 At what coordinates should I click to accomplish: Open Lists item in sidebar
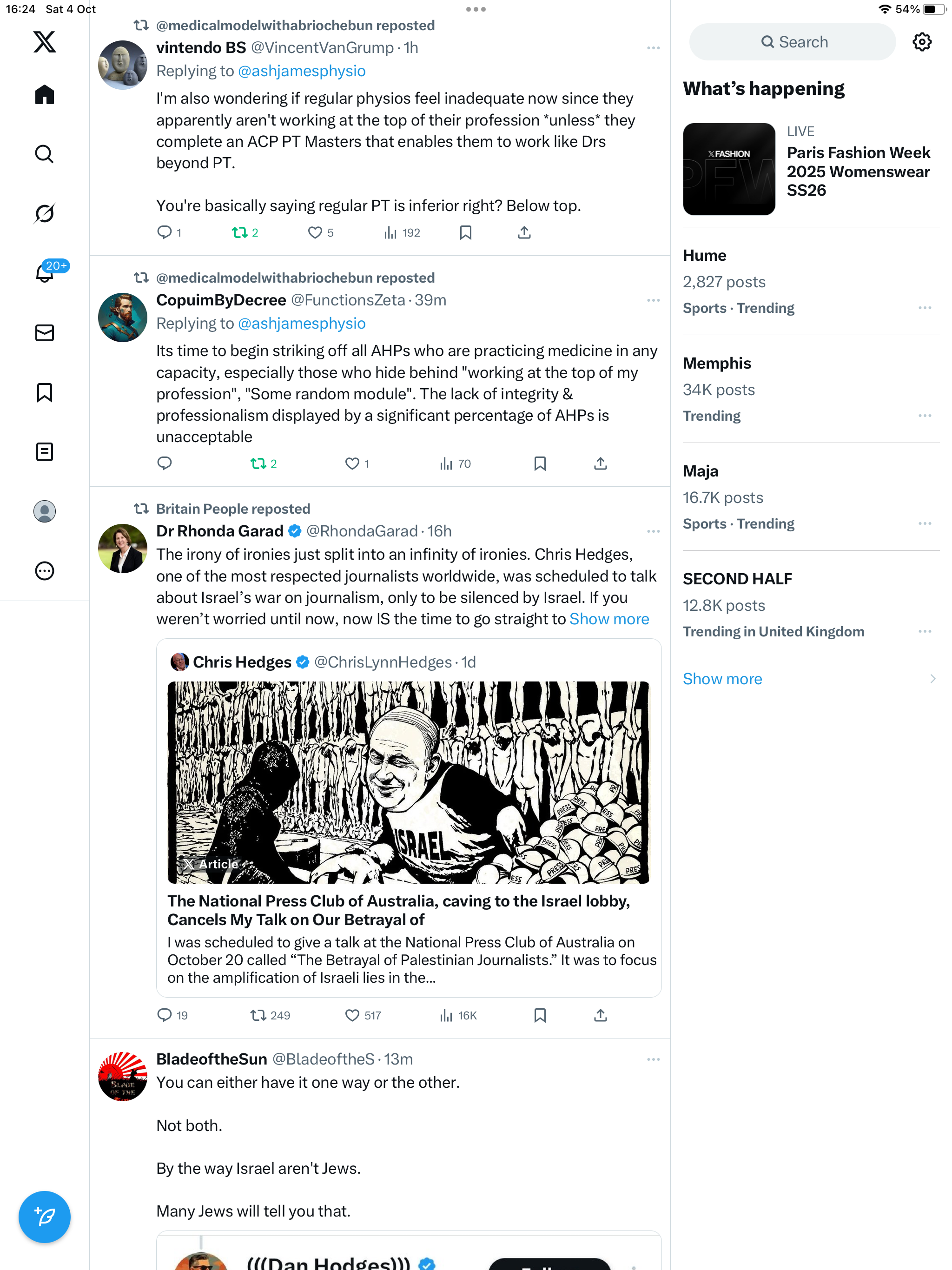click(x=44, y=452)
